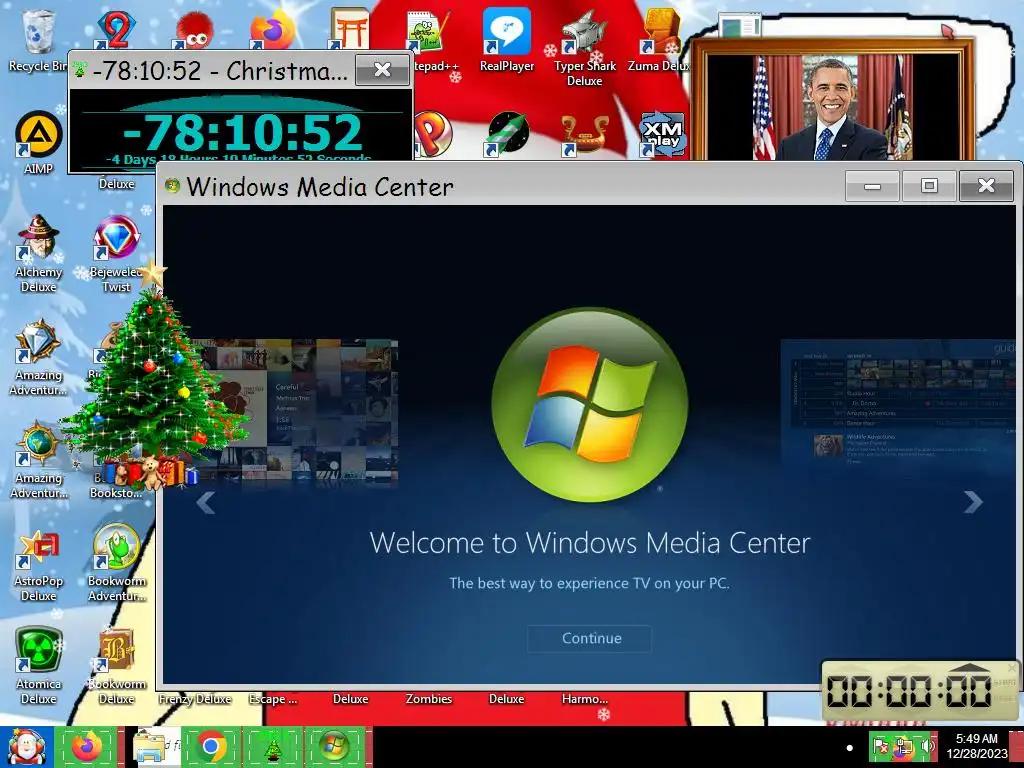Open the network tray icon
This screenshot has width=1024, height=768.
[x=904, y=746]
